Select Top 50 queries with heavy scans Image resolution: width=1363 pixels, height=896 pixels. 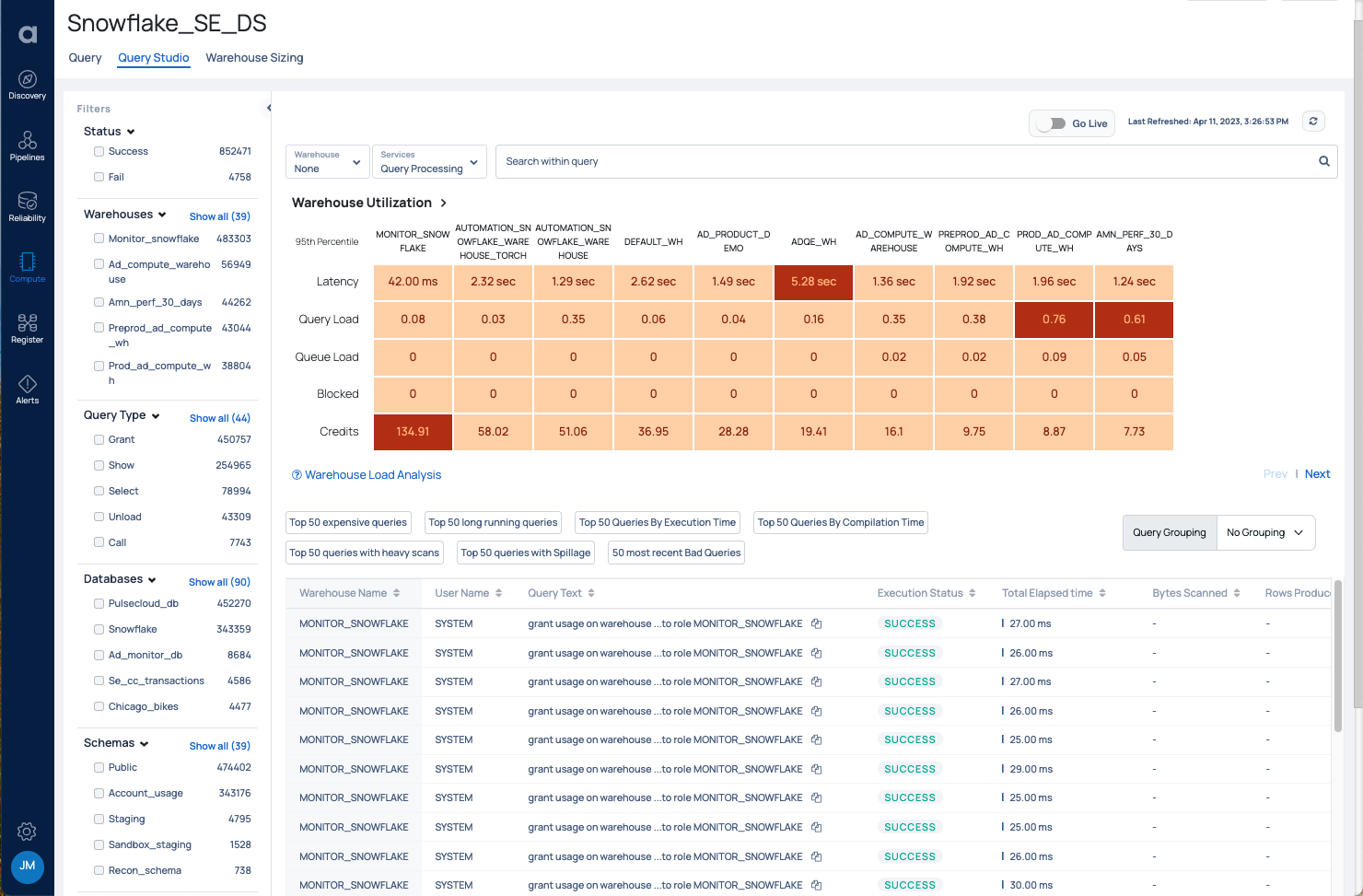(x=365, y=553)
